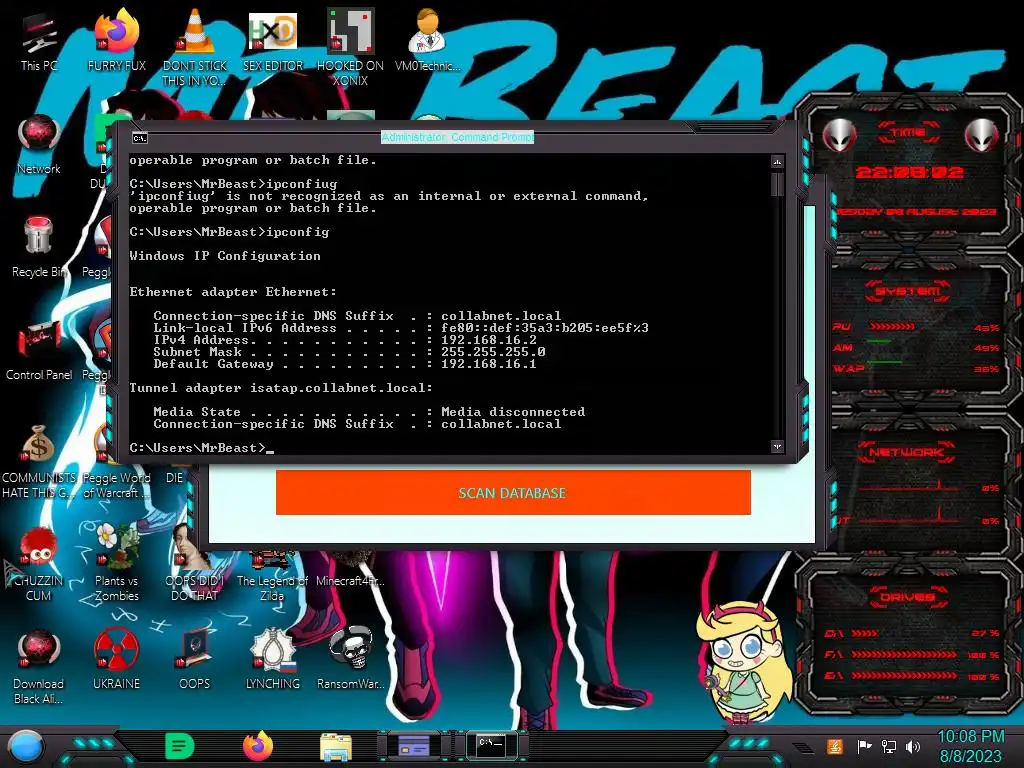The width and height of the screenshot is (1024, 768).
Task: Click the DRIVES widget header
Action: [x=907, y=597]
